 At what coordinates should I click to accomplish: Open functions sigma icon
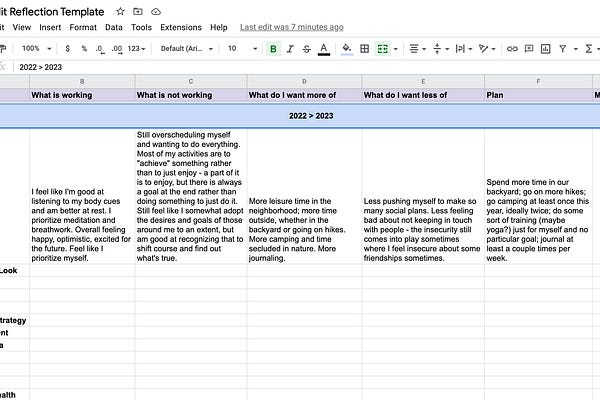pos(589,49)
